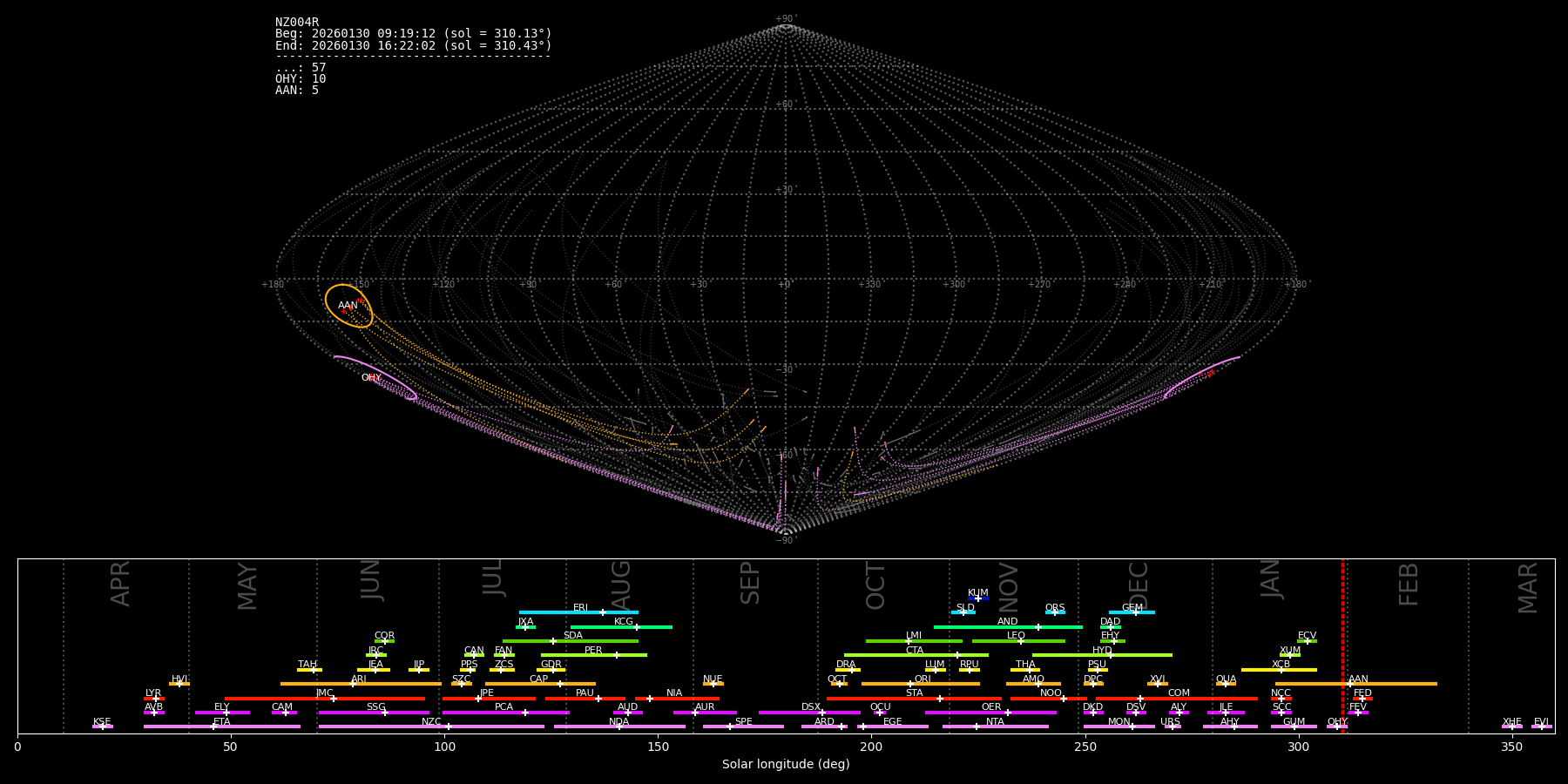
Task: Click the KSE shower label
Action: [102, 722]
